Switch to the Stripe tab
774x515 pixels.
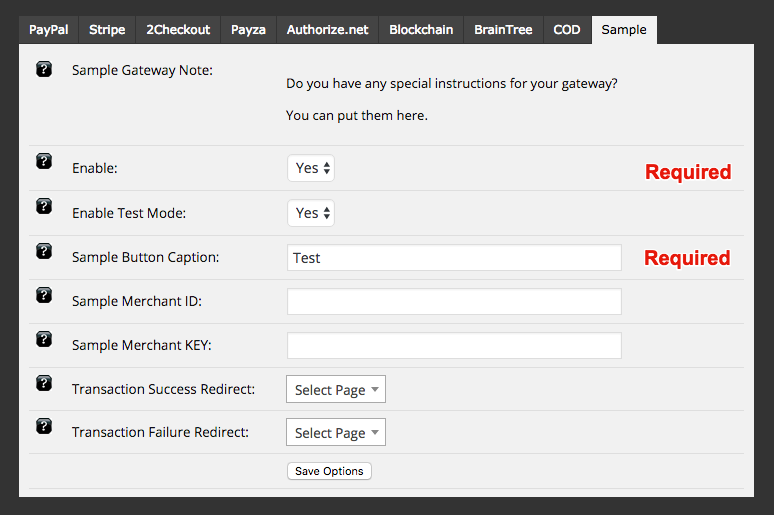tap(107, 30)
